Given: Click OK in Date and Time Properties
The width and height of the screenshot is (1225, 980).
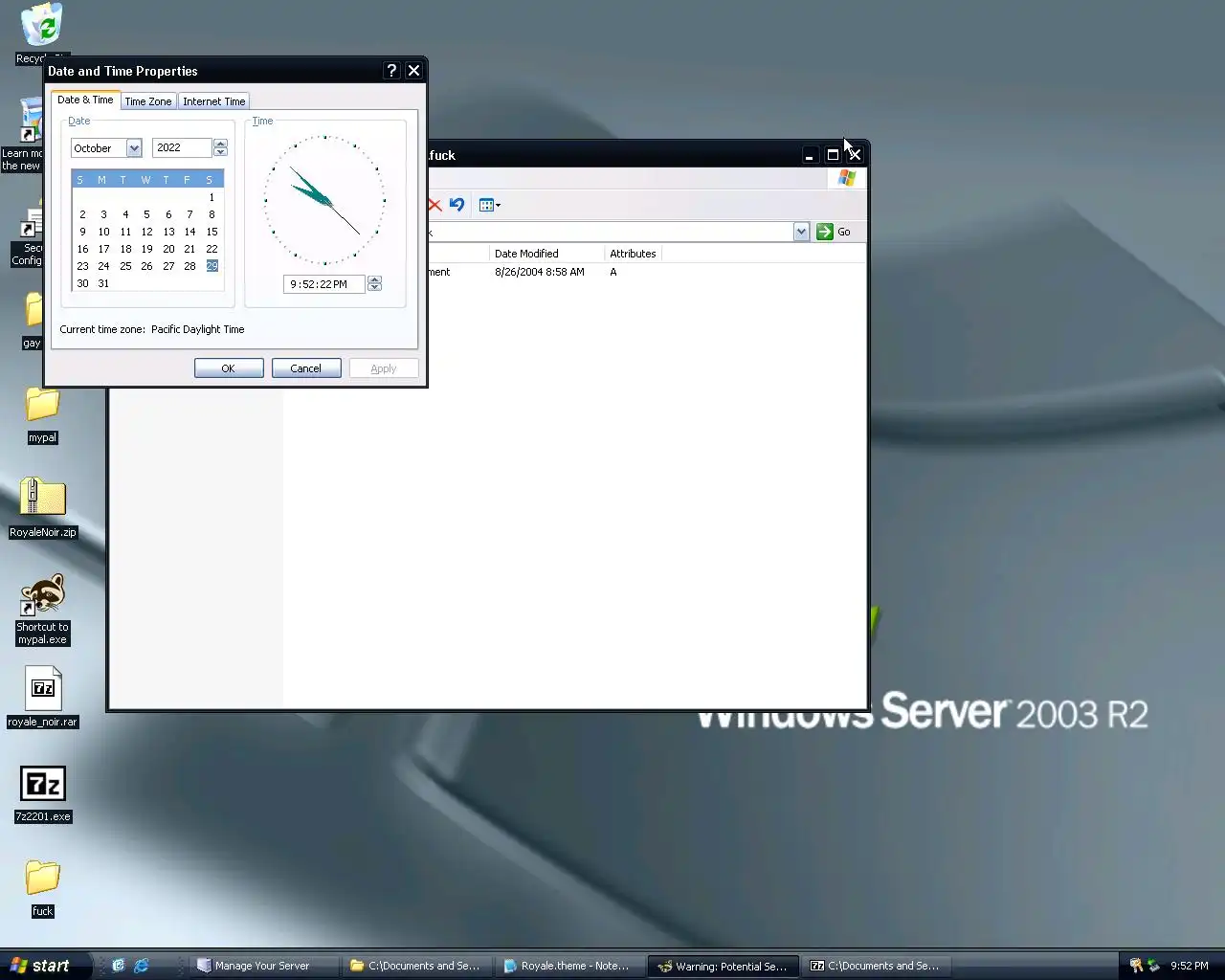Looking at the screenshot, I should [229, 368].
